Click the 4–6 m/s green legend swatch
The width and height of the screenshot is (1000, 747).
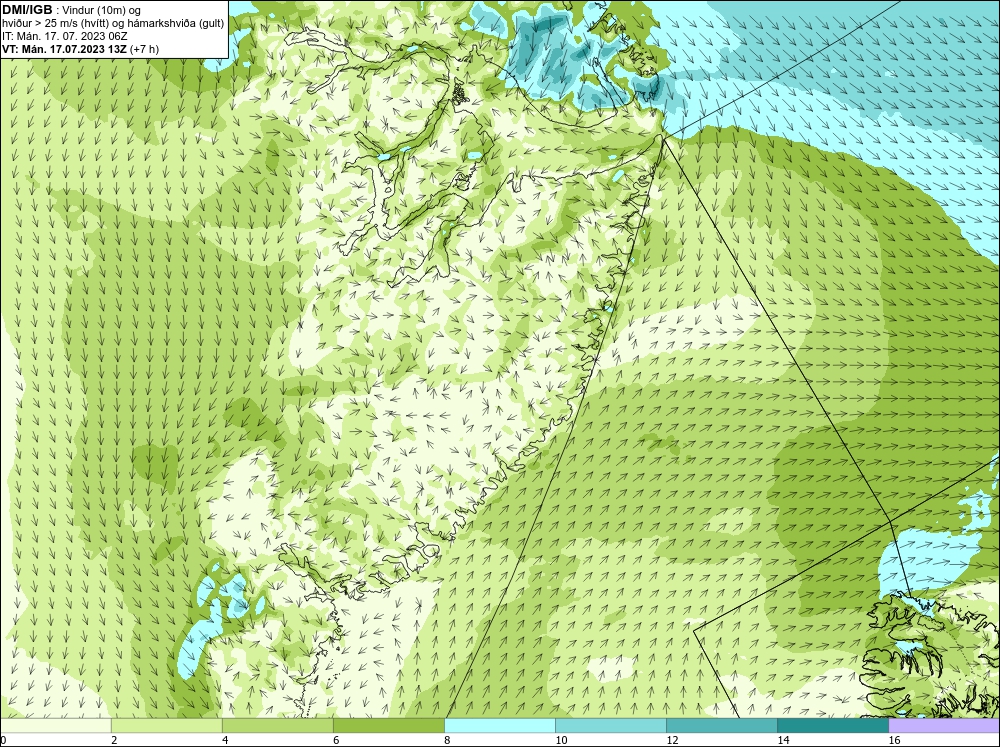[277, 725]
